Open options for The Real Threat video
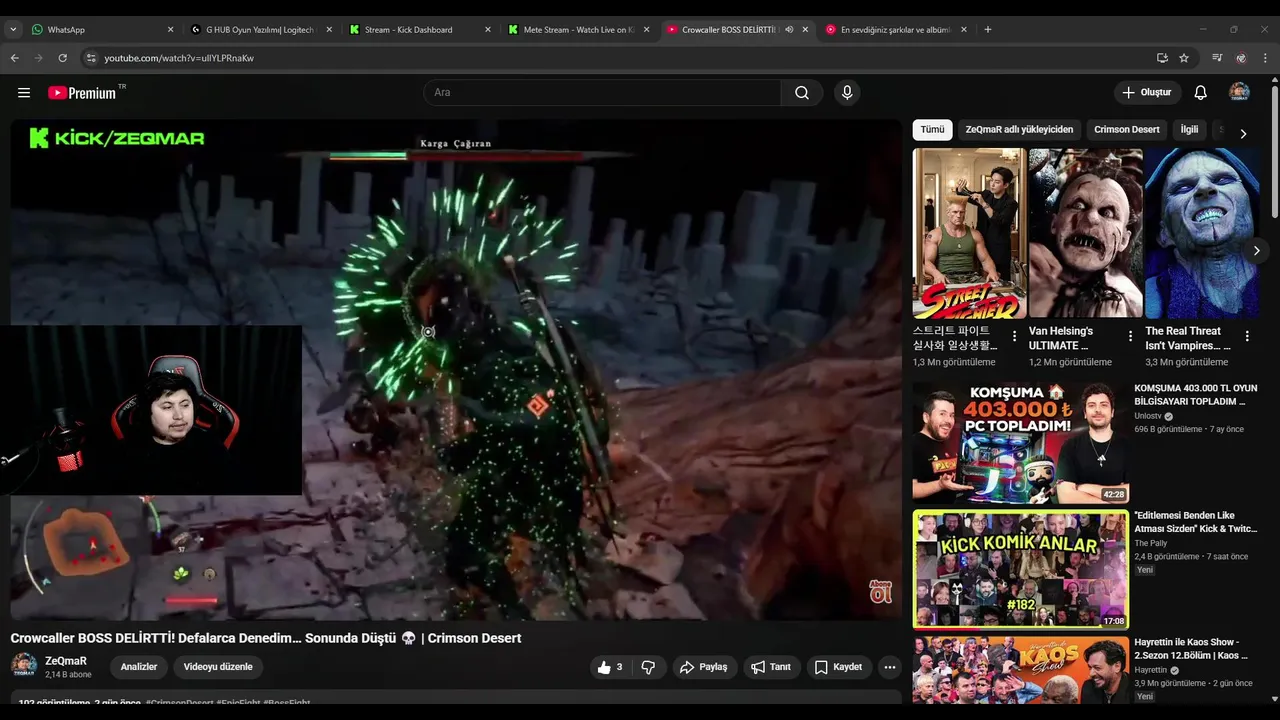 point(1247,337)
